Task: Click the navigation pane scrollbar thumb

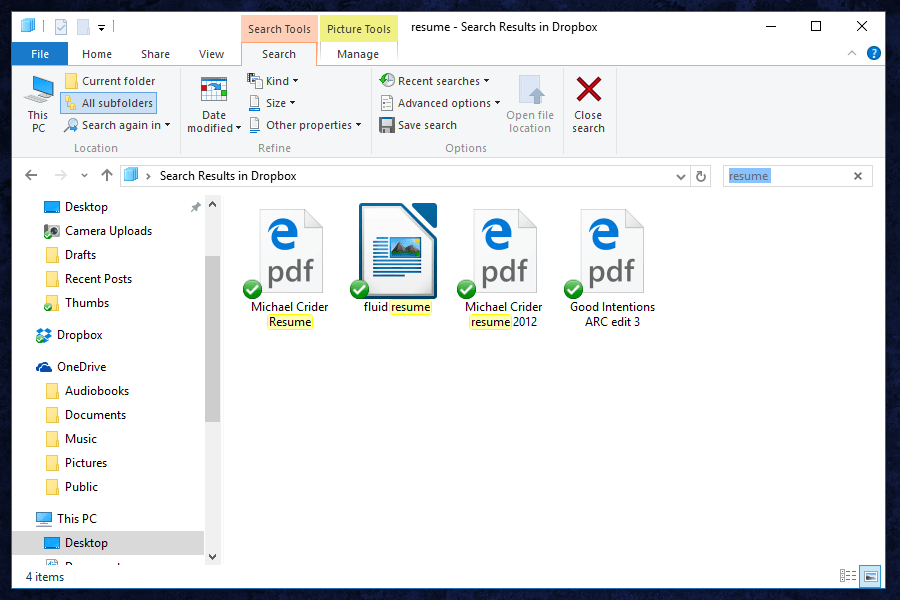Action: coord(212,339)
